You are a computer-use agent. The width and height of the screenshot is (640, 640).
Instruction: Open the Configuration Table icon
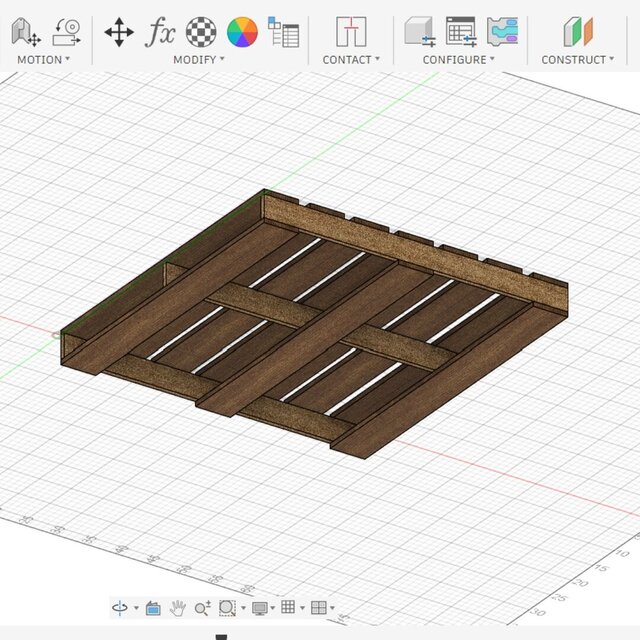461,32
